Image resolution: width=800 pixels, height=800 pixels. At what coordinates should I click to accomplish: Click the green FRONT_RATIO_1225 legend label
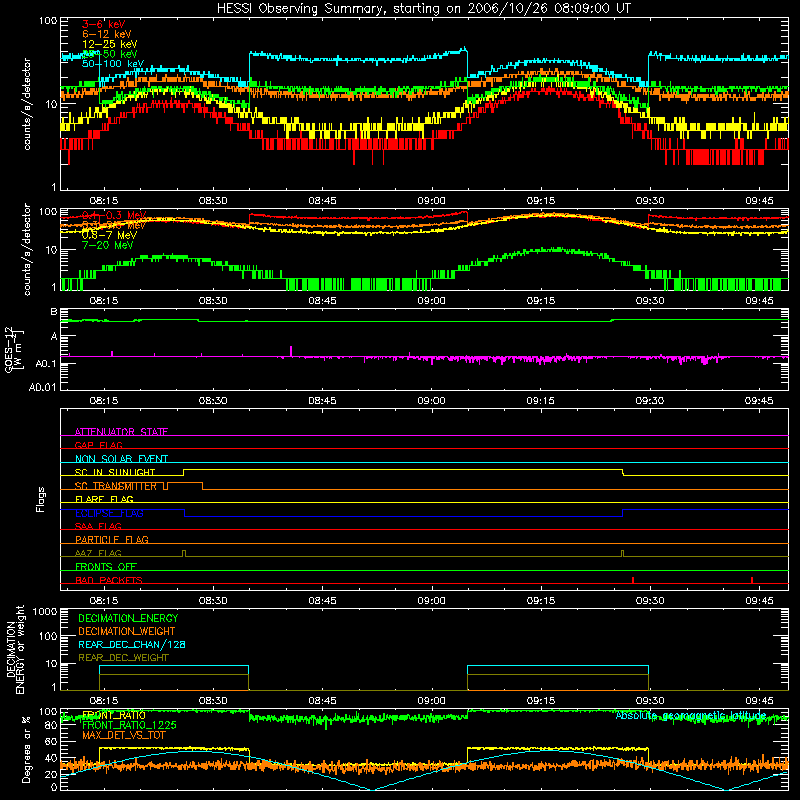point(129,725)
